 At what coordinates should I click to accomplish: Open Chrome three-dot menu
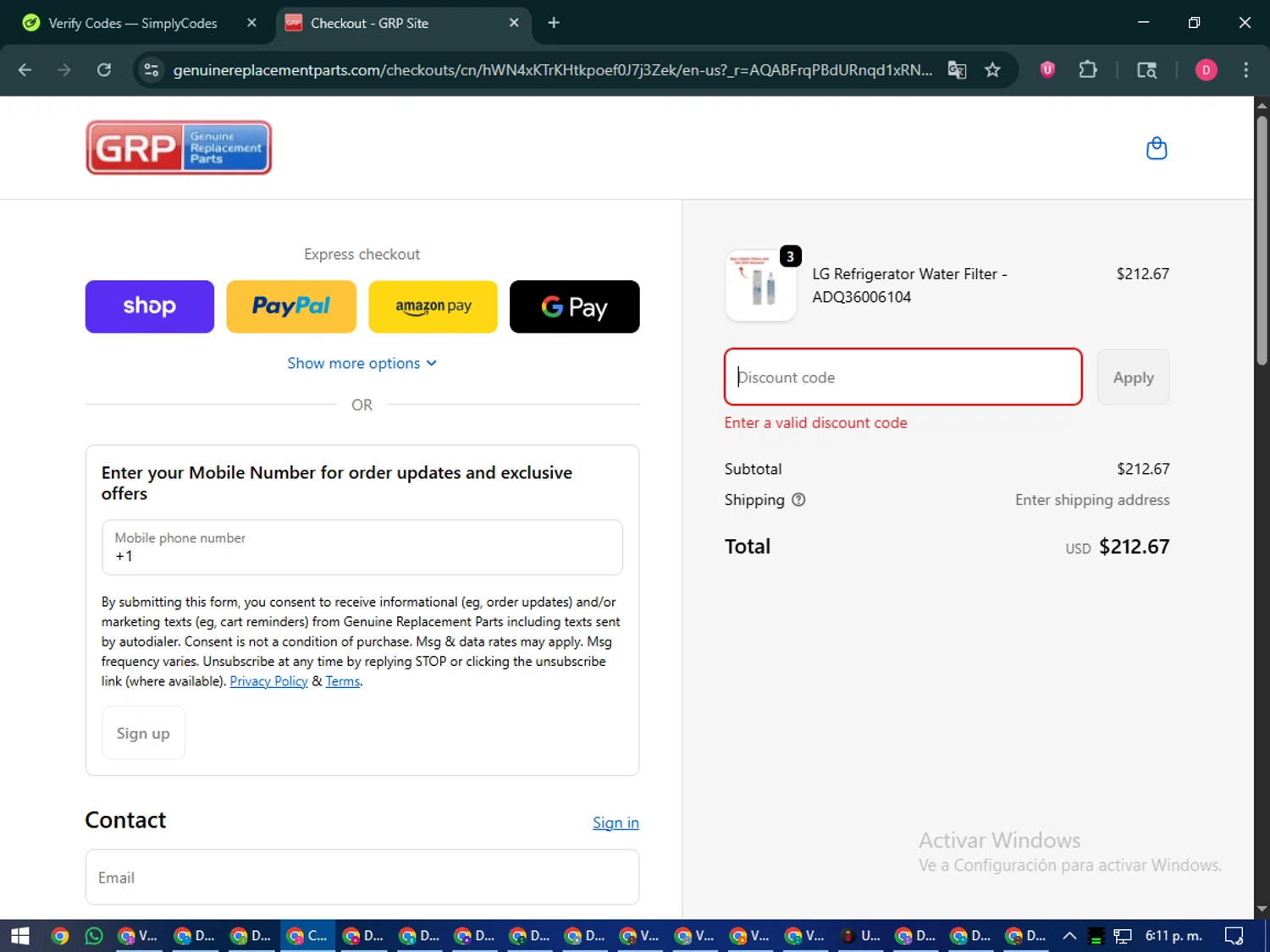coord(1245,69)
